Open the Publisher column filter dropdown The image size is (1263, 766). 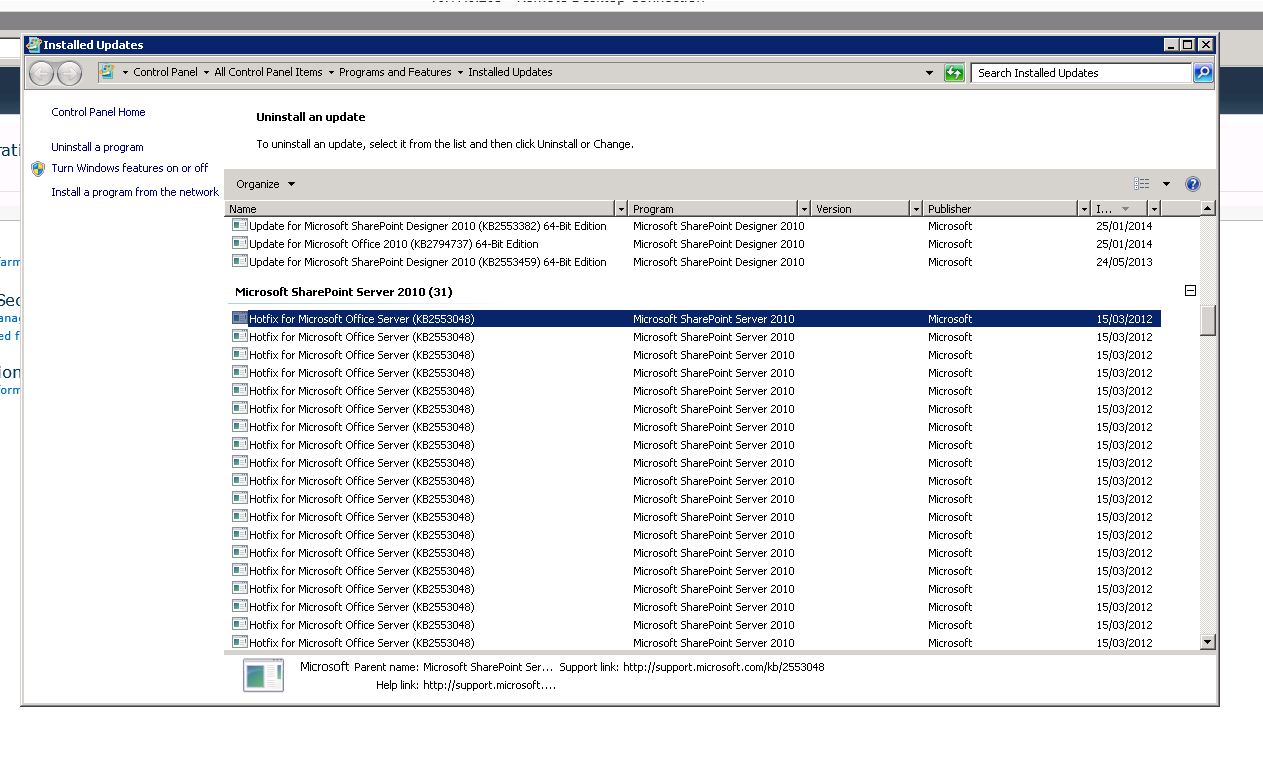[x=1084, y=209]
